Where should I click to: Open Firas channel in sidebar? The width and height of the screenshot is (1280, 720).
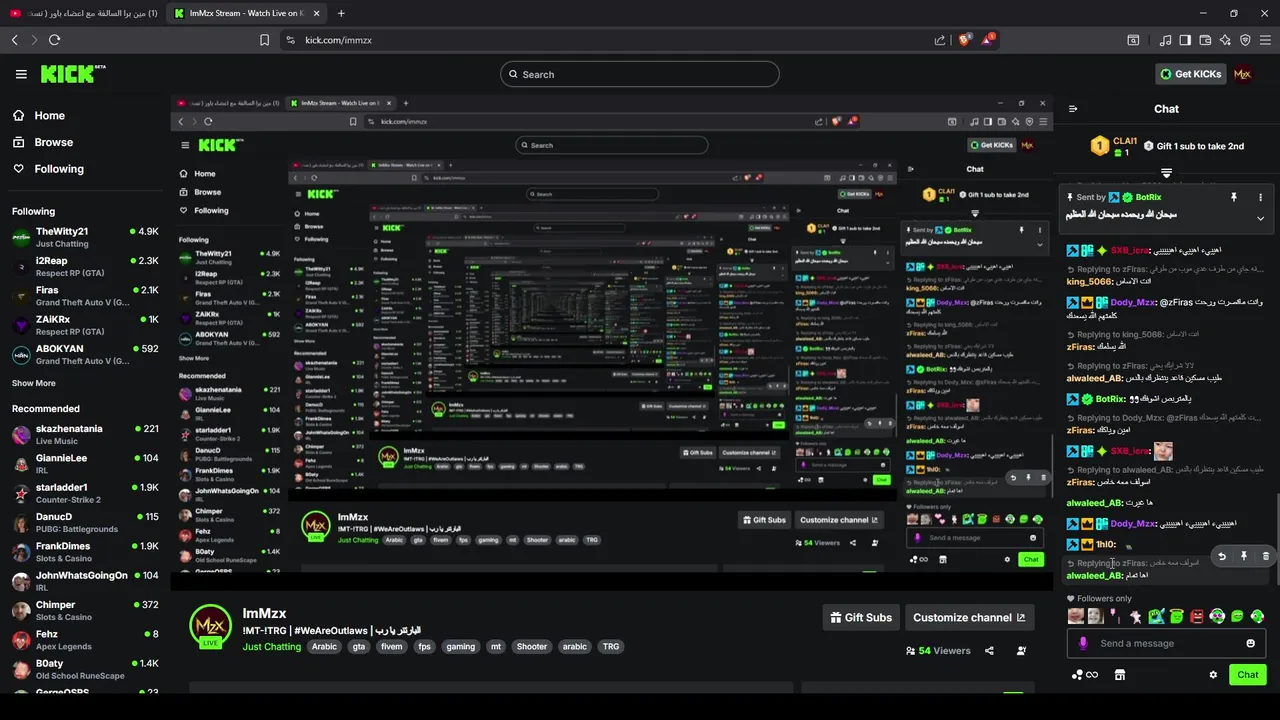point(85,296)
